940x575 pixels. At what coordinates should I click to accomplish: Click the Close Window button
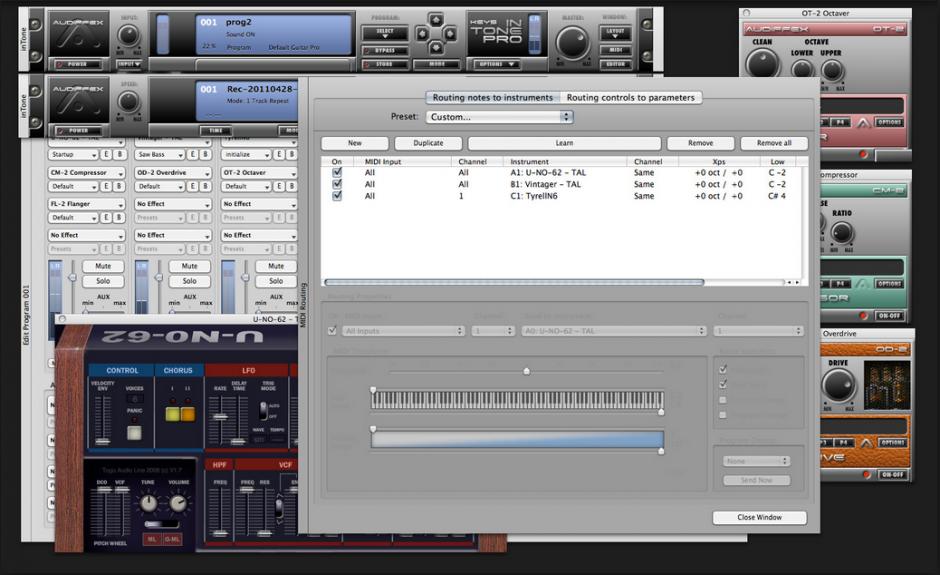pos(760,517)
